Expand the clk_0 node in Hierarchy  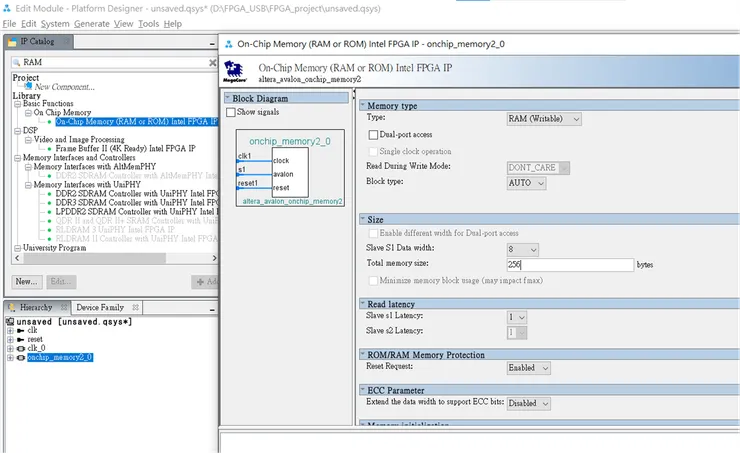click(10, 348)
